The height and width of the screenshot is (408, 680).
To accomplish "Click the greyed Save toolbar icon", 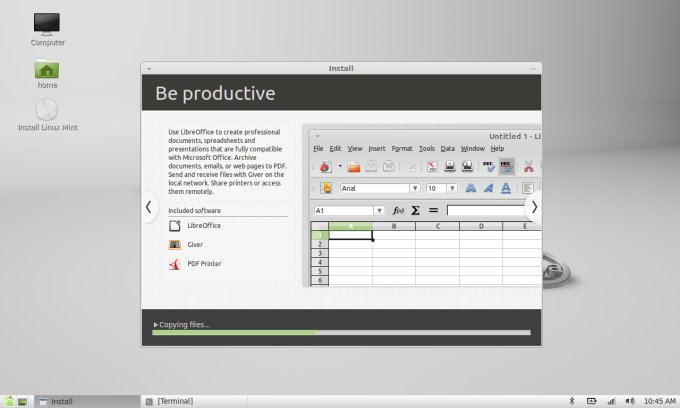I will click(x=371, y=166).
